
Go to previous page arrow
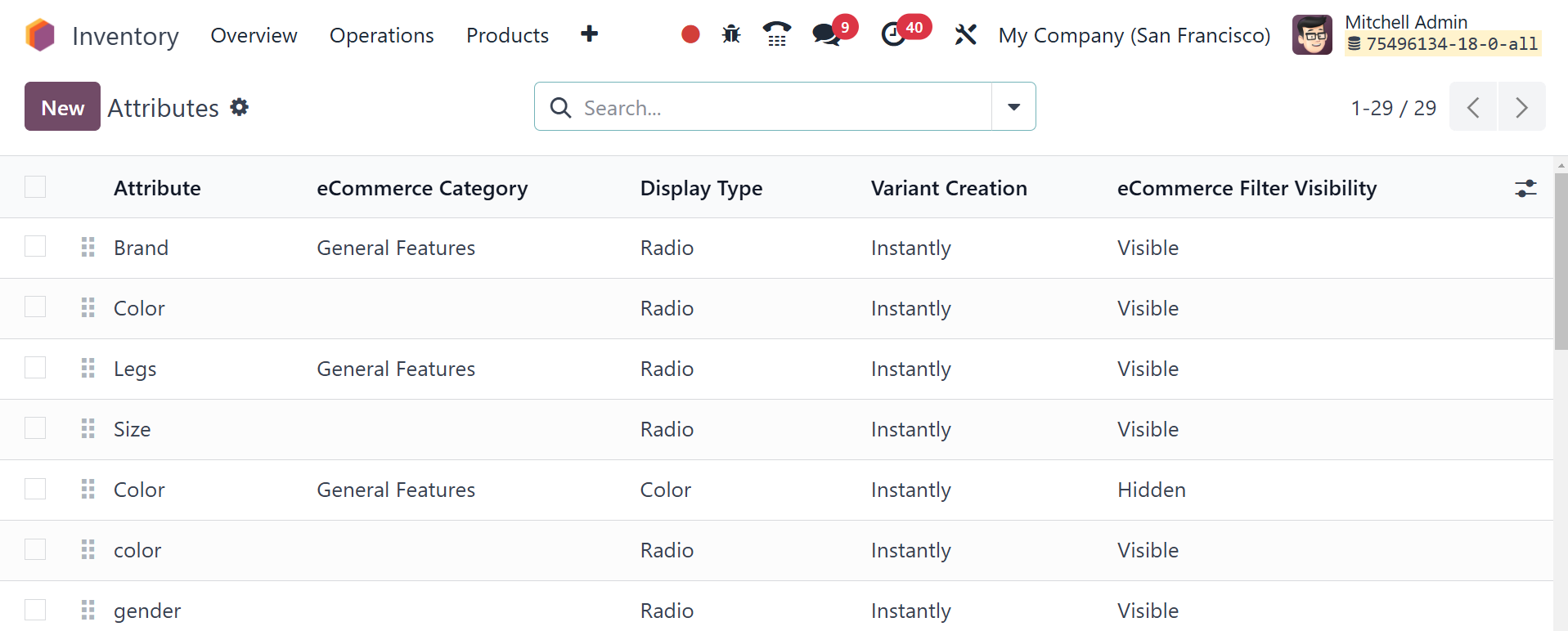1473,107
